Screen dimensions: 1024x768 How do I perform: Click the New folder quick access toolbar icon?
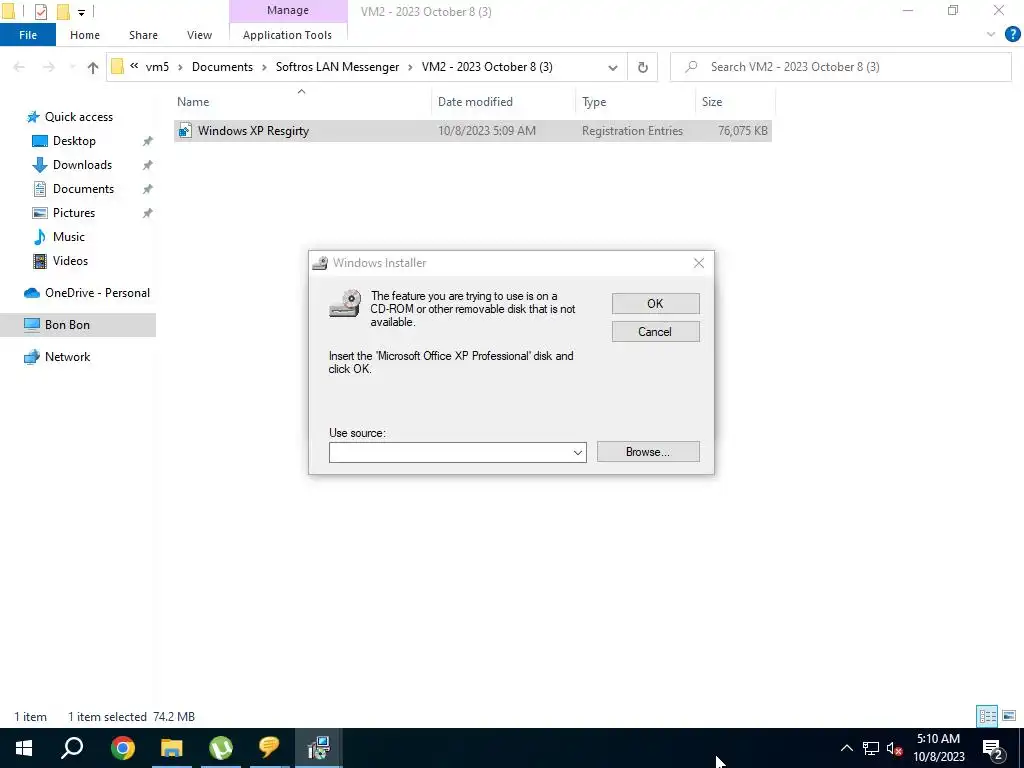coord(63,11)
